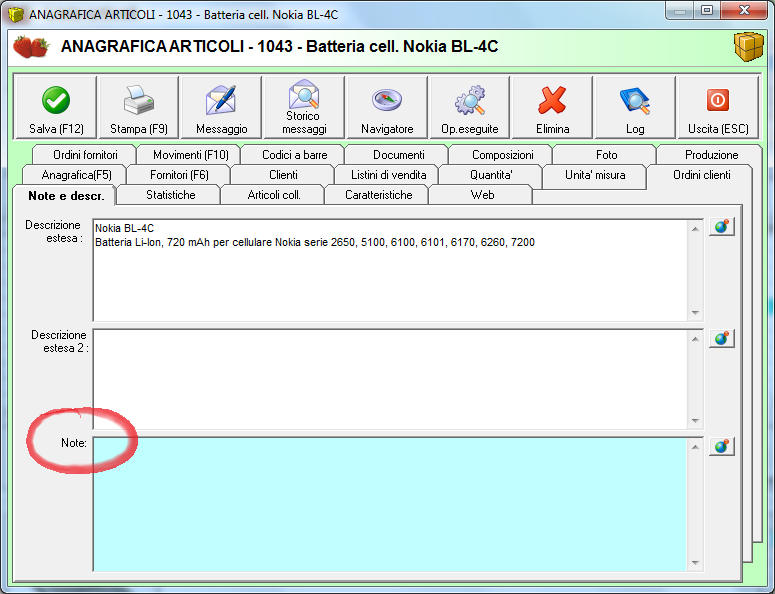Switch to Ordini fornitori tab
This screenshot has height=594, width=775.
(85, 155)
